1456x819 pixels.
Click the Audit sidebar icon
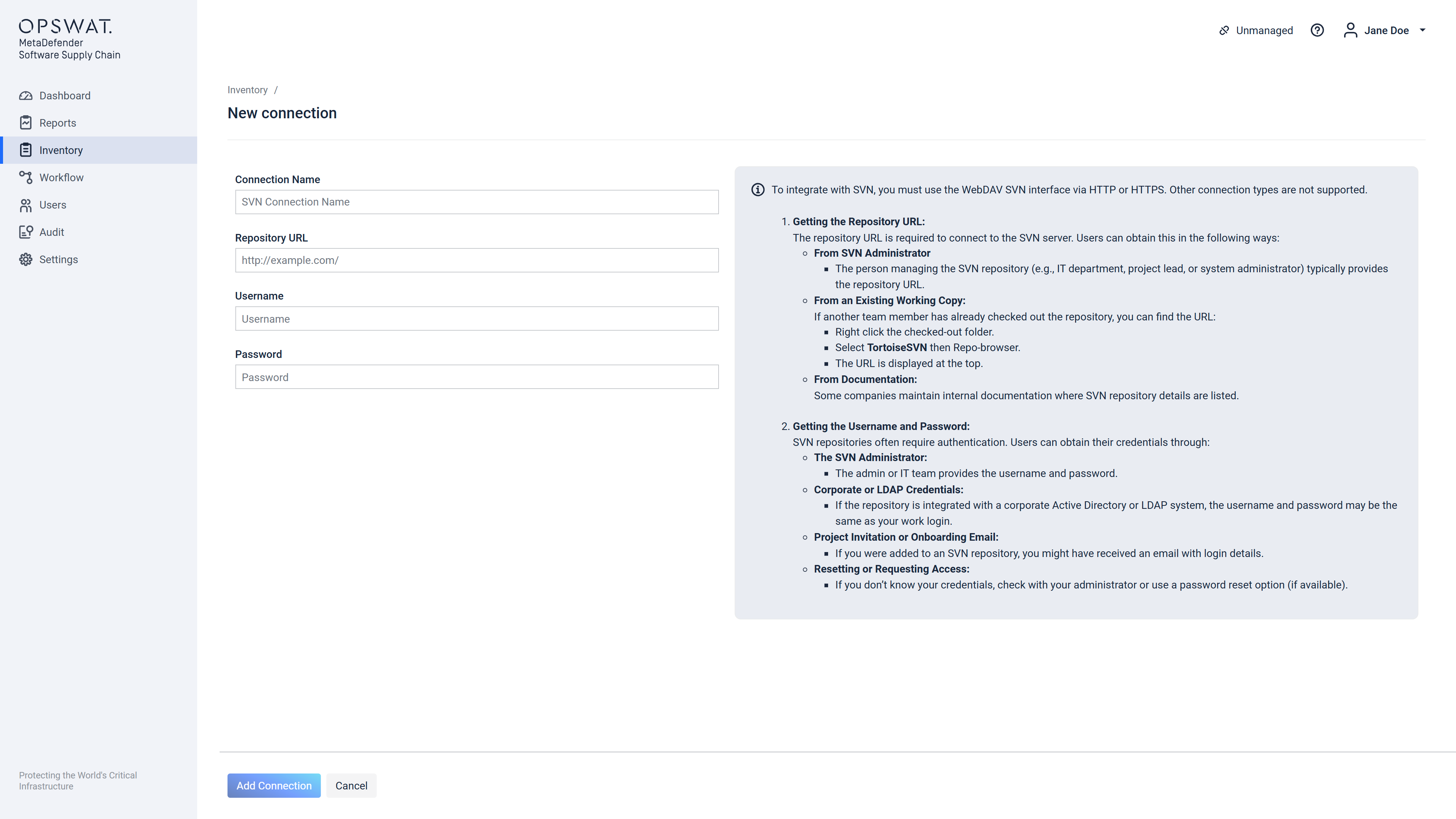pyautogui.click(x=25, y=232)
